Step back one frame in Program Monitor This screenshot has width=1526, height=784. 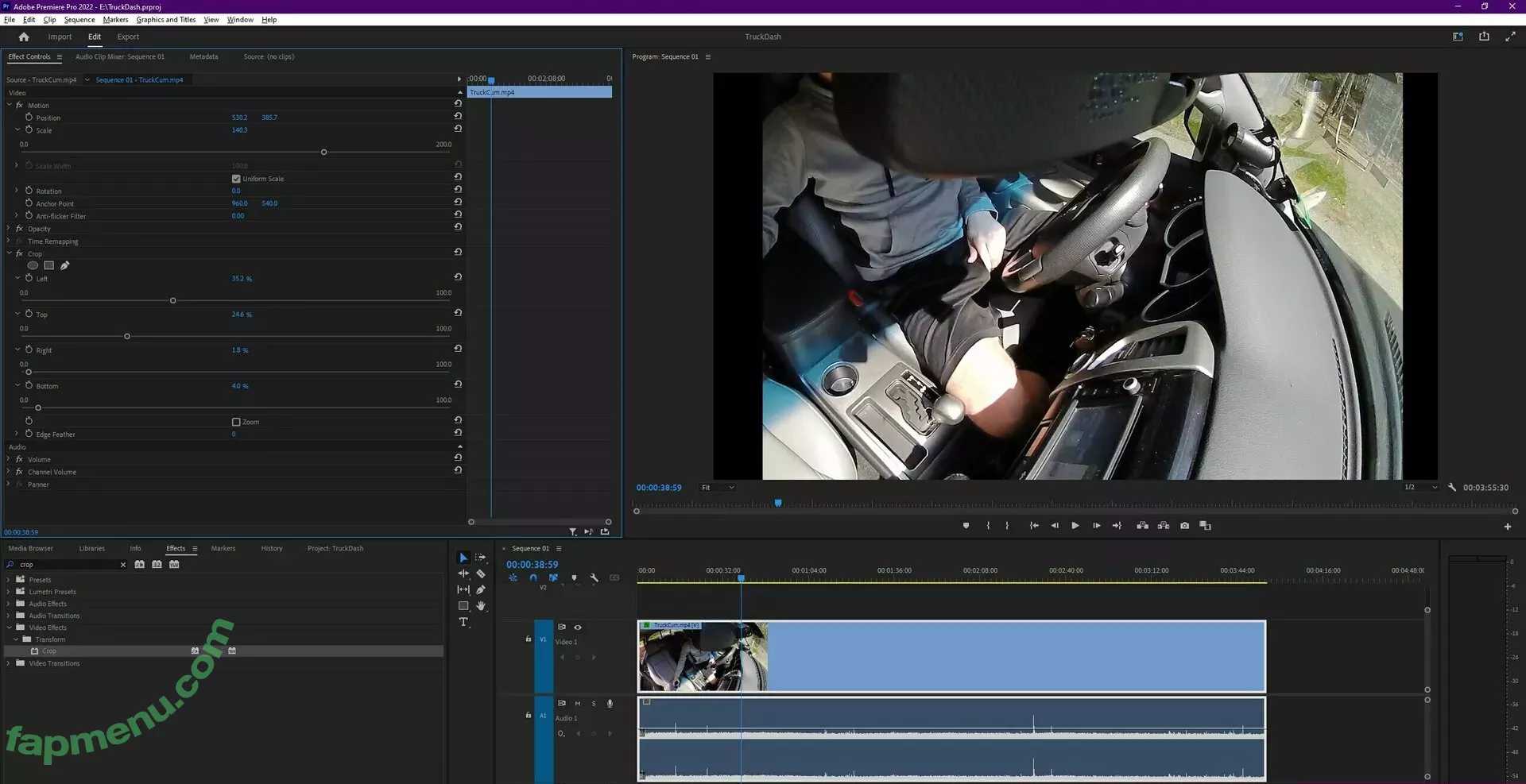1055,526
